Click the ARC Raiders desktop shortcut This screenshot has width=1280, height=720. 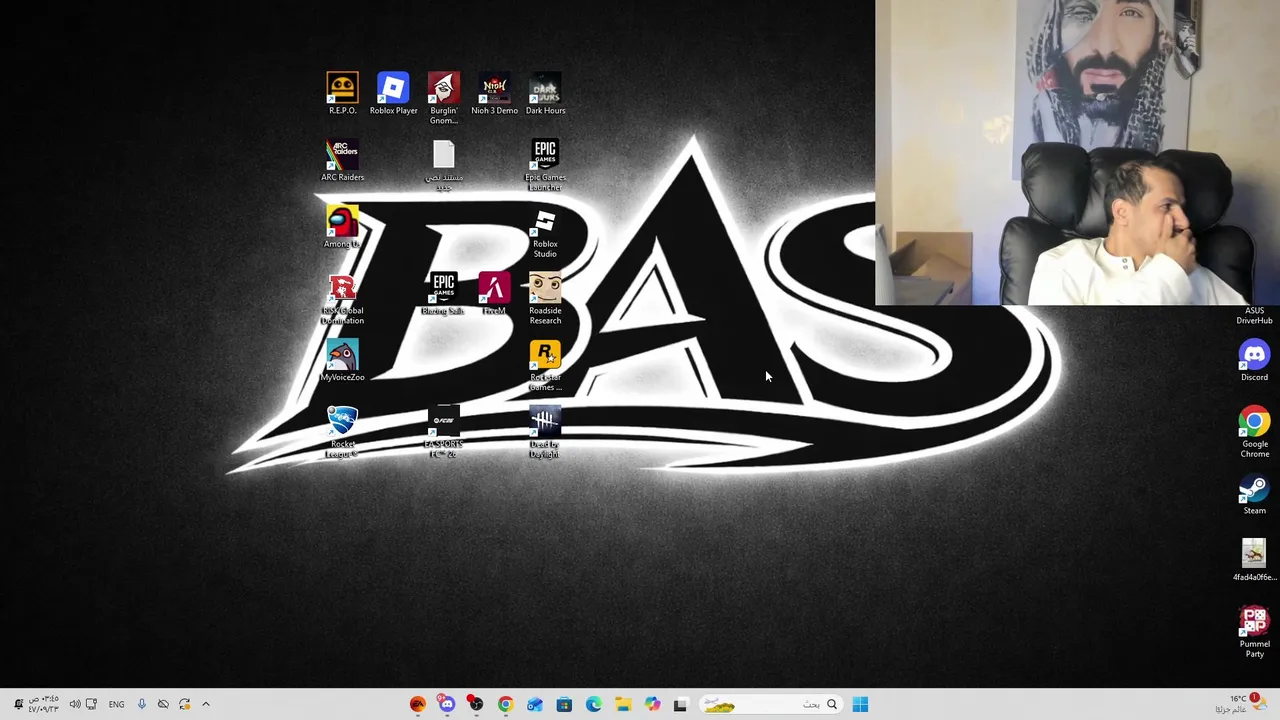click(342, 161)
